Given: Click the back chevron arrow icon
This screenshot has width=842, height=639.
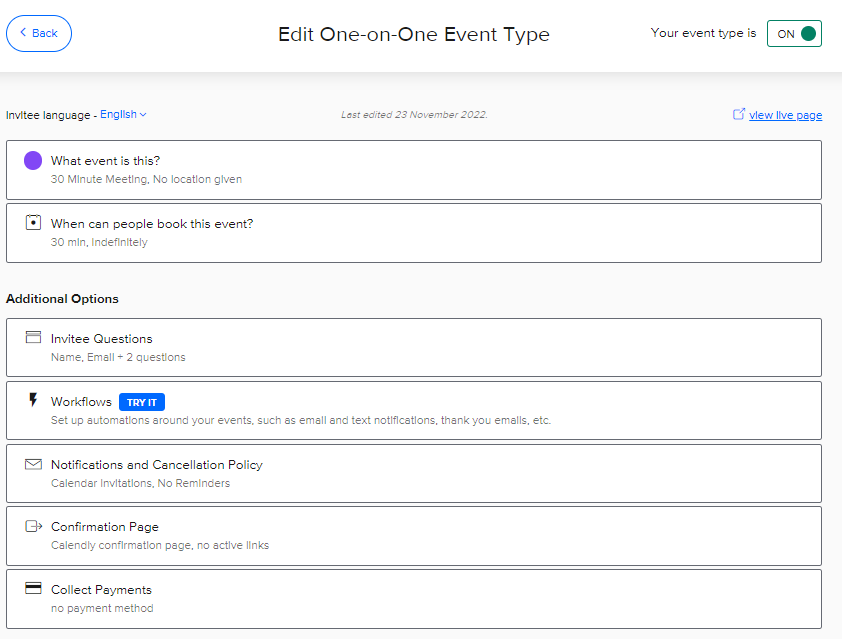Looking at the screenshot, I should click(x=23, y=33).
